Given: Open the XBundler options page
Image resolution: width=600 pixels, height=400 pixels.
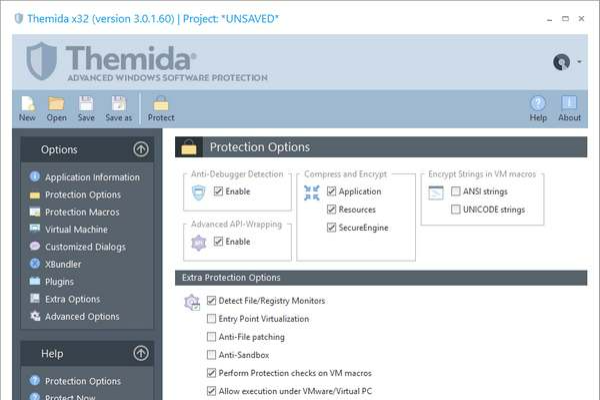Looking at the screenshot, I should pyautogui.click(x=63, y=264).
